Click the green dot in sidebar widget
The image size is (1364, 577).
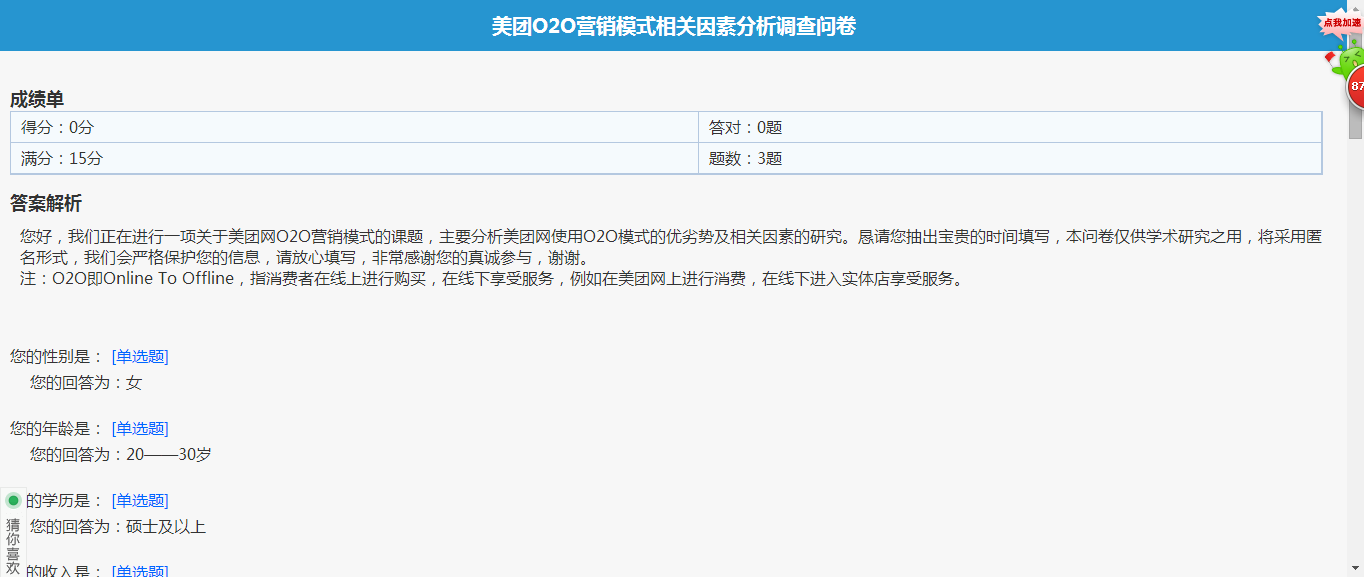click(14, 500)
